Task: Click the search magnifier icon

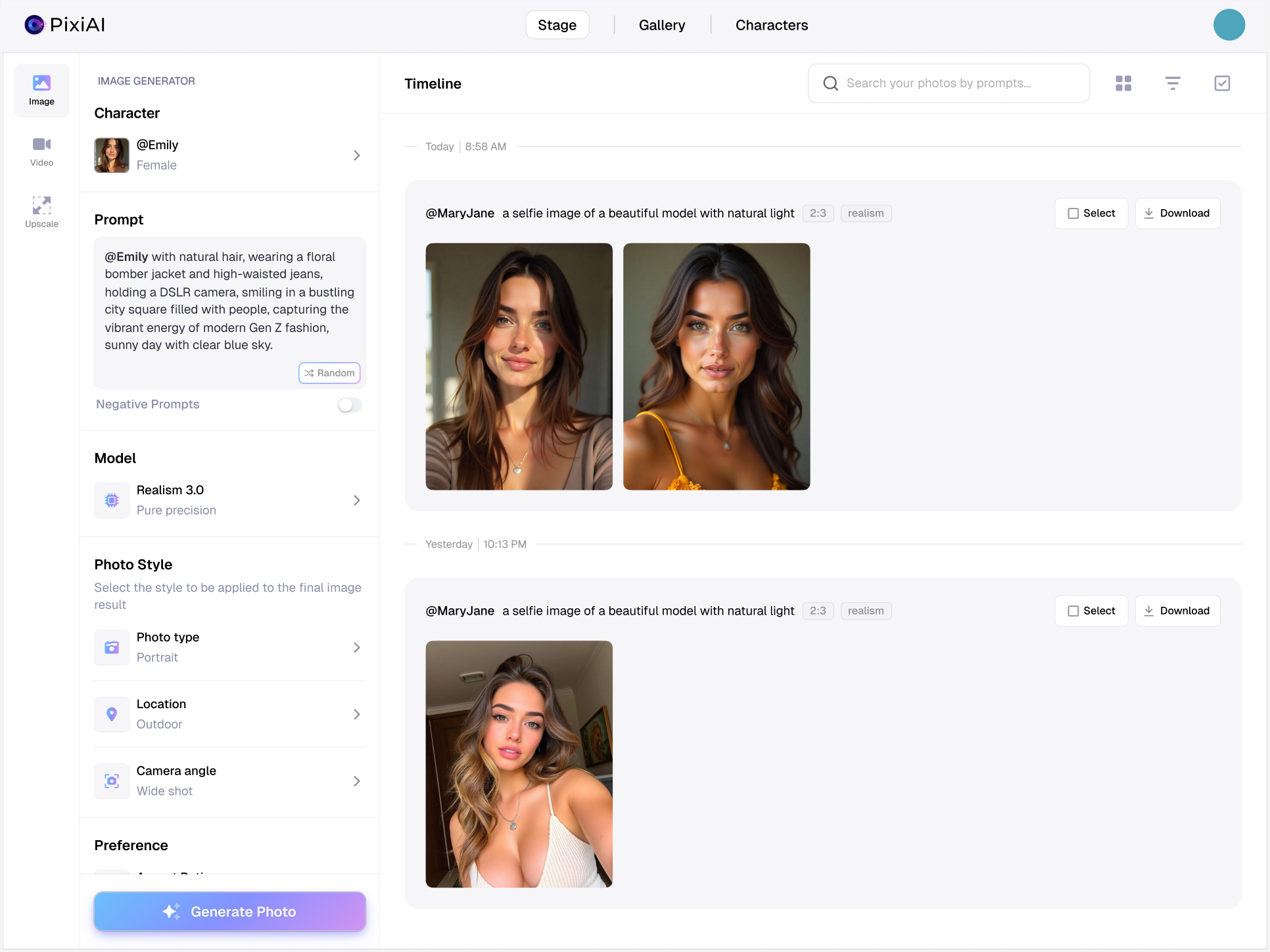Action: click(x=830, y=83)
